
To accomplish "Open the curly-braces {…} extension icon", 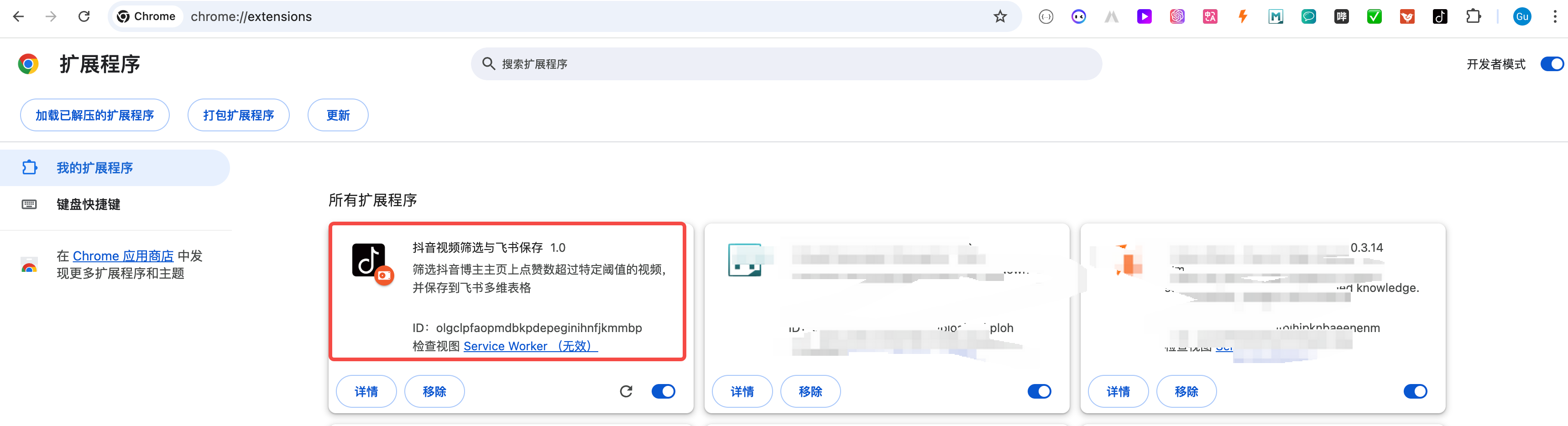I will tap(1046, 16).
